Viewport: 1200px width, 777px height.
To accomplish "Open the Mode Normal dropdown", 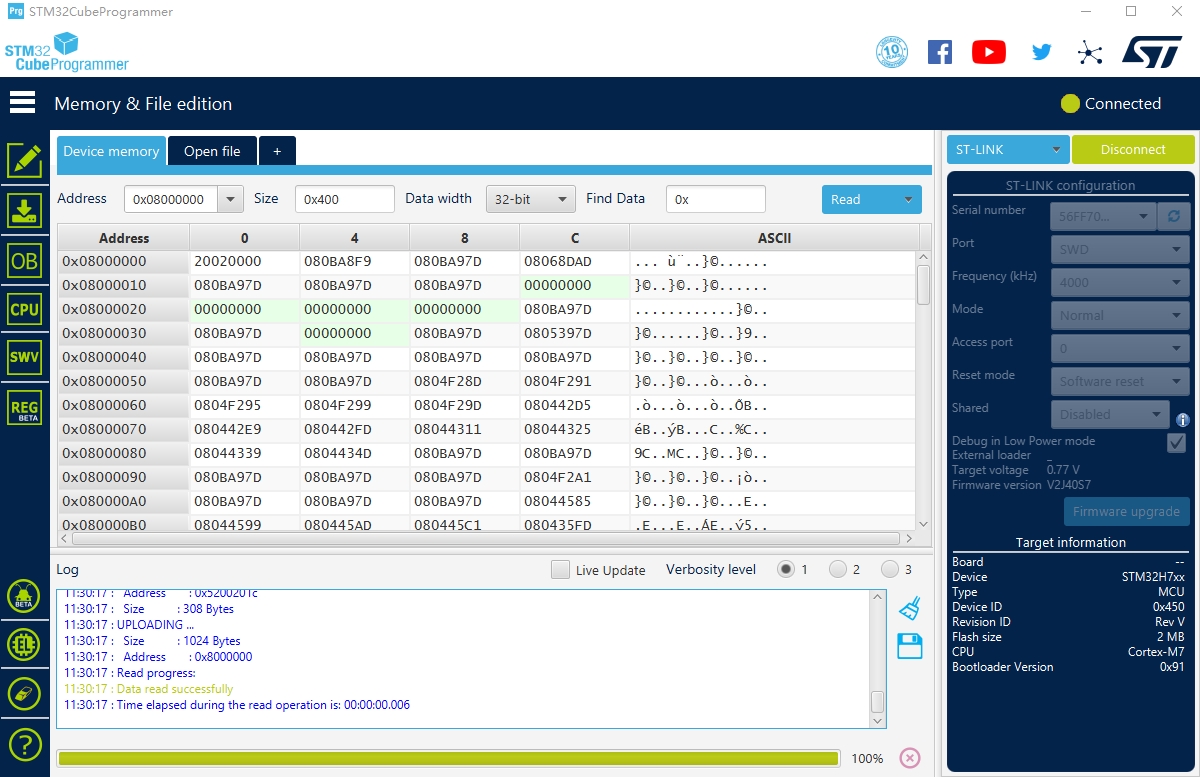I will coord(1119,315).
